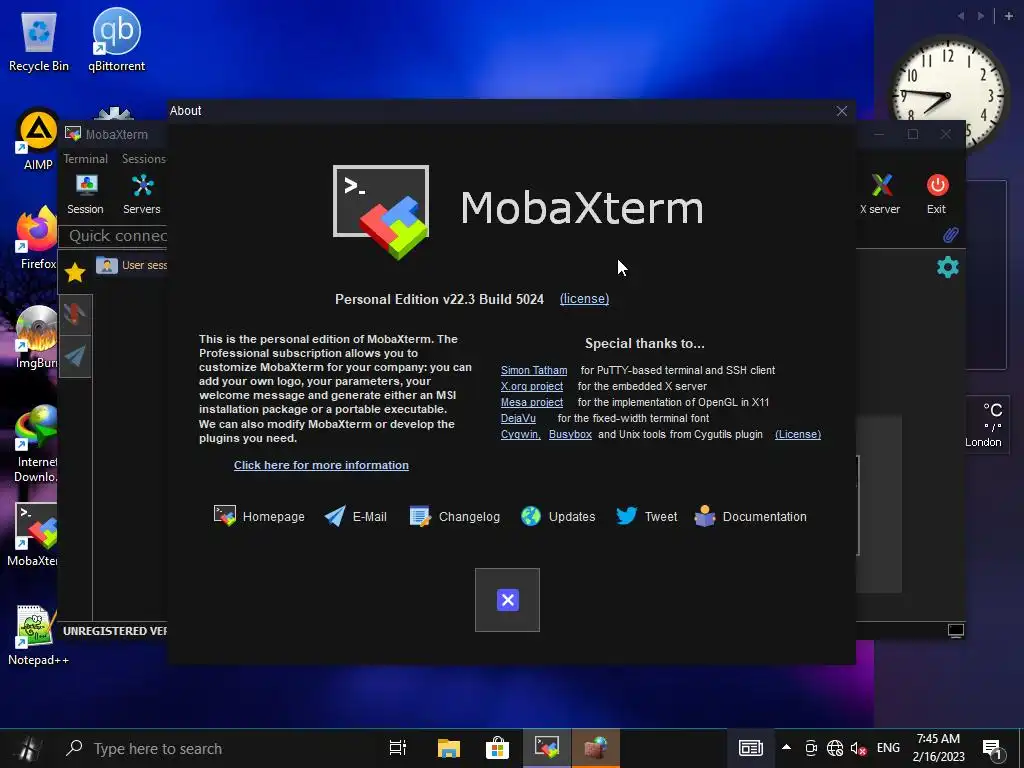Open Recycle Bin desktop icon
This screenshot has height=768, width=1024.
39,42
